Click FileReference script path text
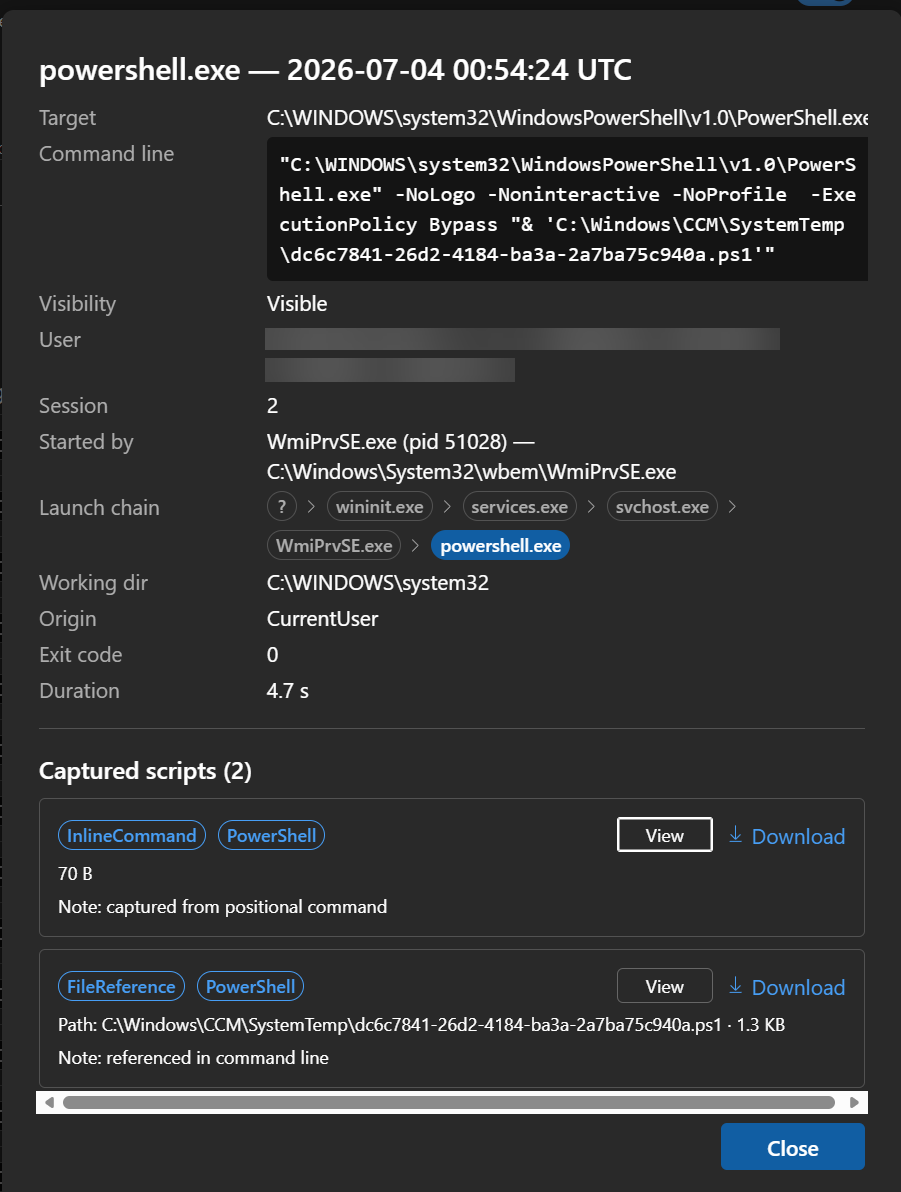Image resolution: width=901 pixels, height=1192 pixels. click(421, 1025)
